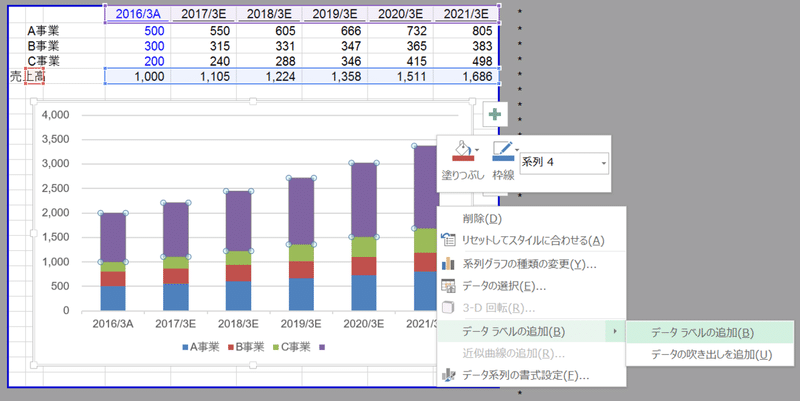Open the 枠線 outline dropdown arrow
The image size is (800, 401).
517,150
